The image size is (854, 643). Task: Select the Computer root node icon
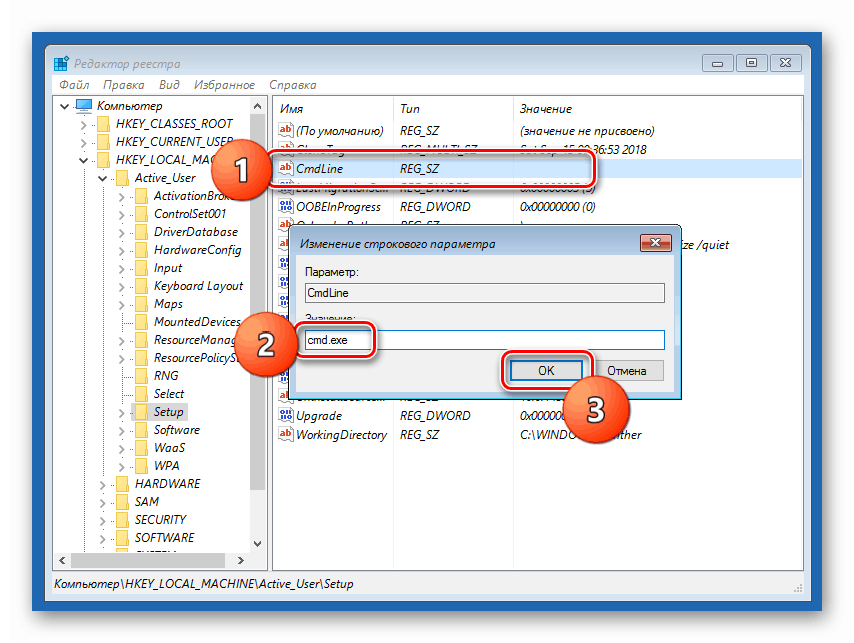point(84,106)
